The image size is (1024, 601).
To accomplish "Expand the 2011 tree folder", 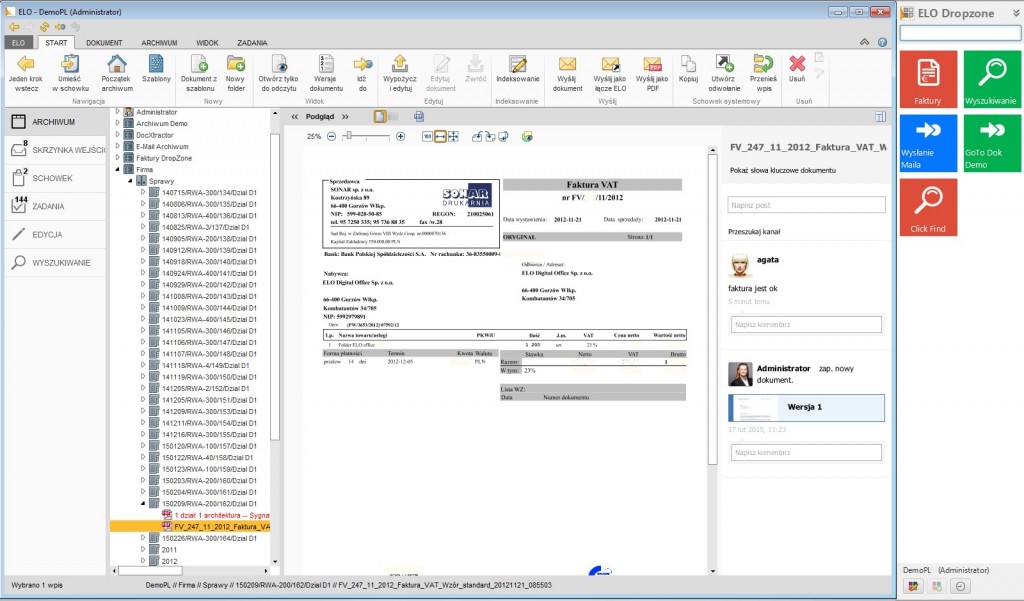I will pos(143,549).
